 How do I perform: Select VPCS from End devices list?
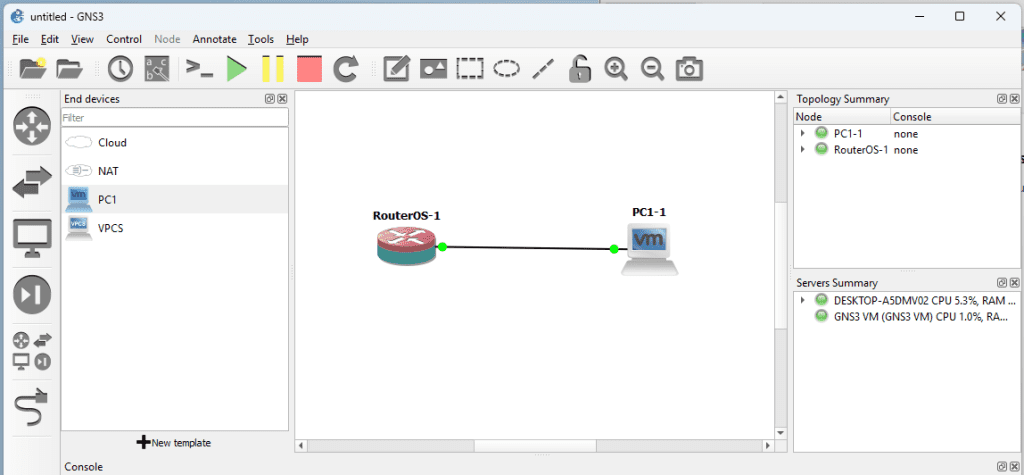pyautogui.click(x=110, y=228)
